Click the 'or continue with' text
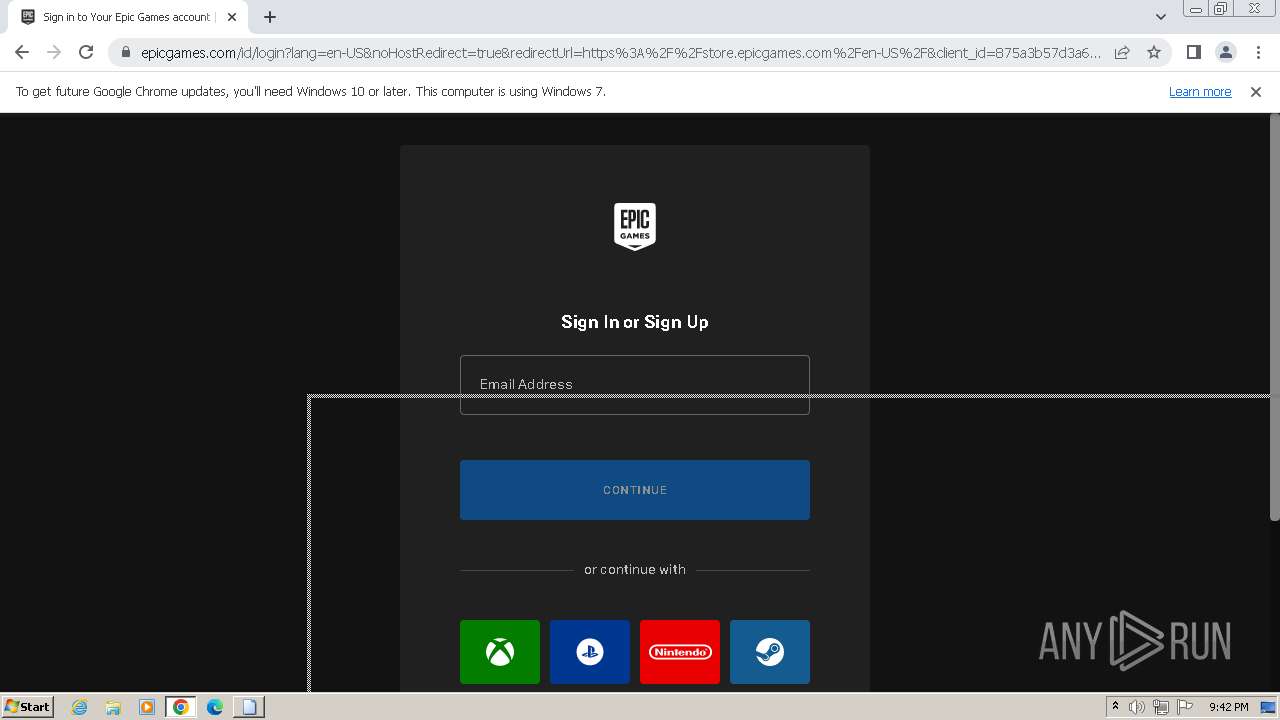This screenshot has width=1280, height=720. pyautogui.click(x=635, y=569)
